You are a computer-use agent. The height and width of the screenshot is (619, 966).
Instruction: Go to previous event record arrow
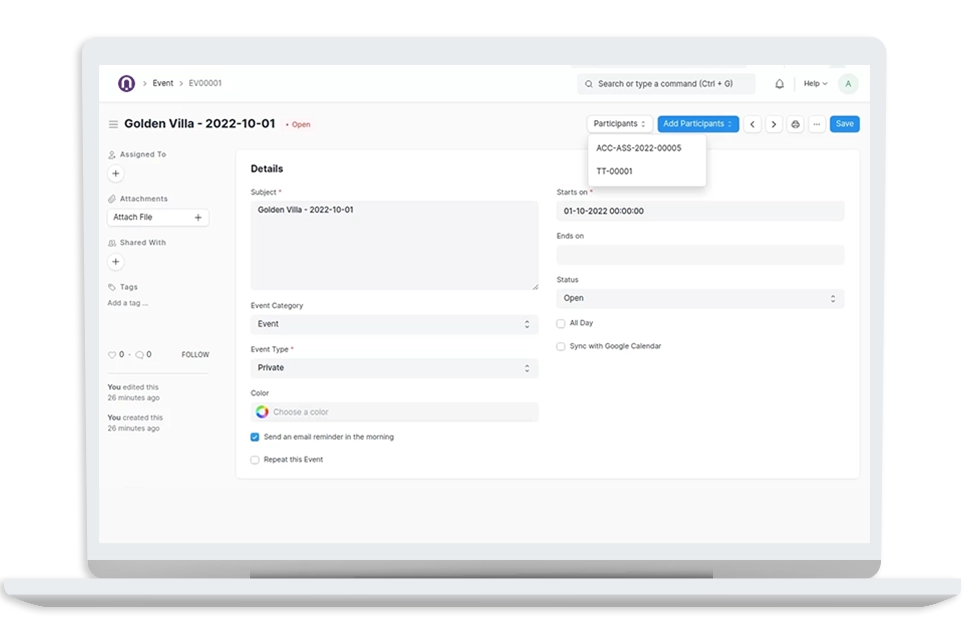[752, 124]
